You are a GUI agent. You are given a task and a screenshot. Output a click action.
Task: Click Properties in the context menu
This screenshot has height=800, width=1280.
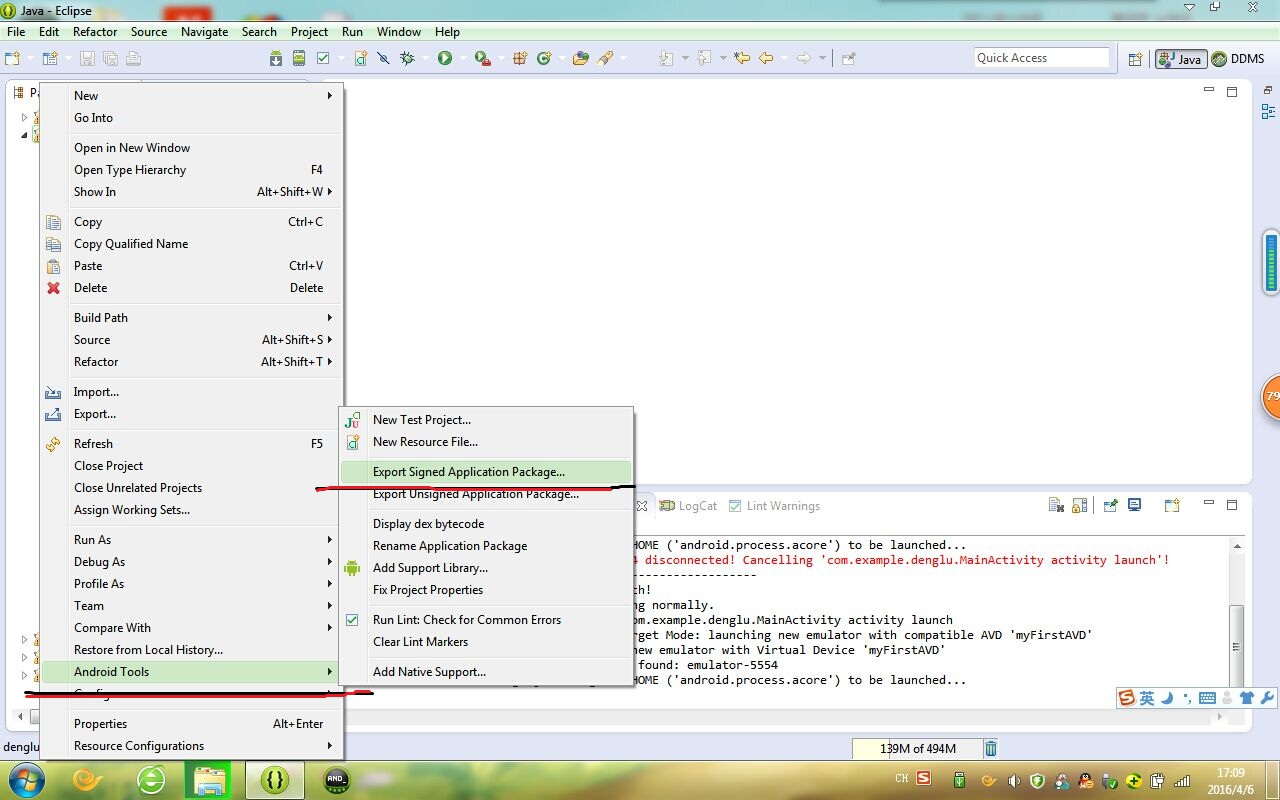click(x=100, y=724)
